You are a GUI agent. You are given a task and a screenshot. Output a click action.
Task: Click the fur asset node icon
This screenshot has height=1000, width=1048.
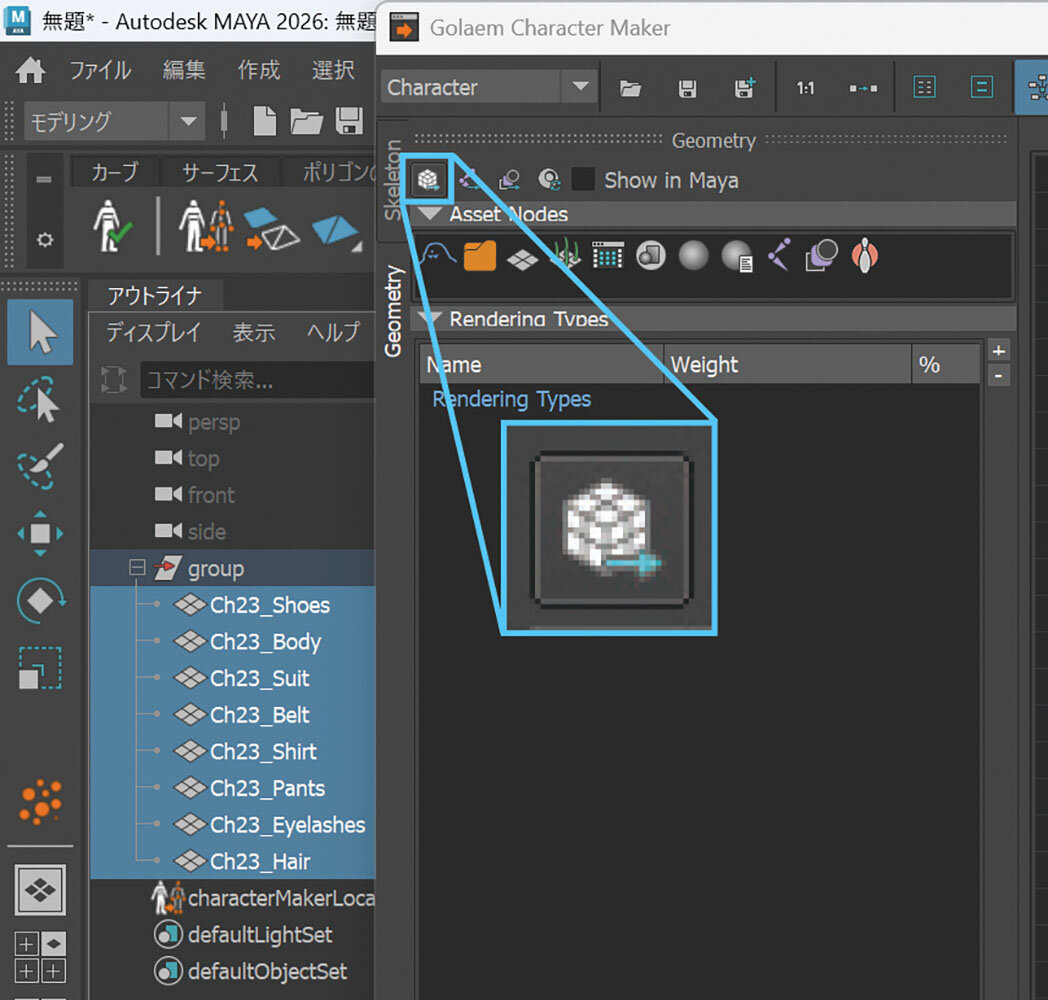(565, 255)
